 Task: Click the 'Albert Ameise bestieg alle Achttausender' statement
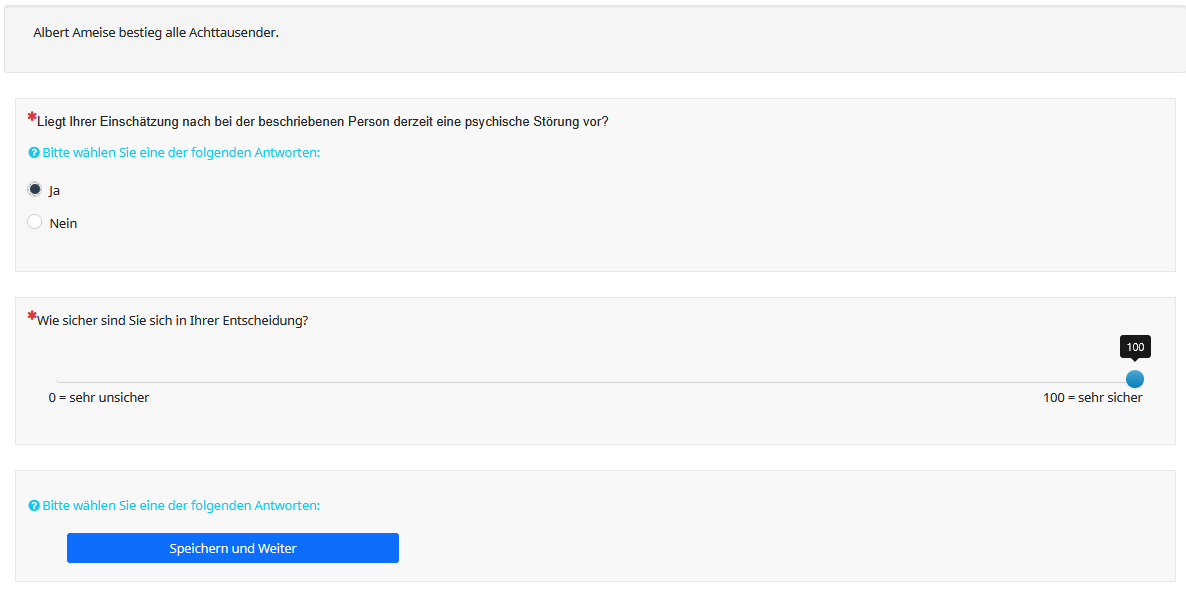(x=156, y=33)
